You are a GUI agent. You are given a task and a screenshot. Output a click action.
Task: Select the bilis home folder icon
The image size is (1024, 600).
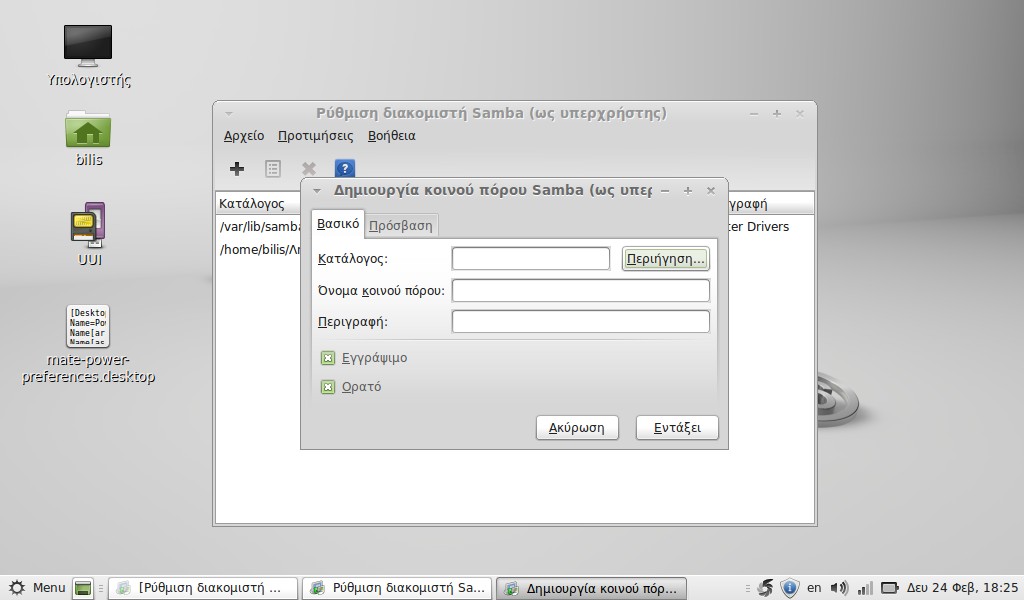click(x=88, y=130)
